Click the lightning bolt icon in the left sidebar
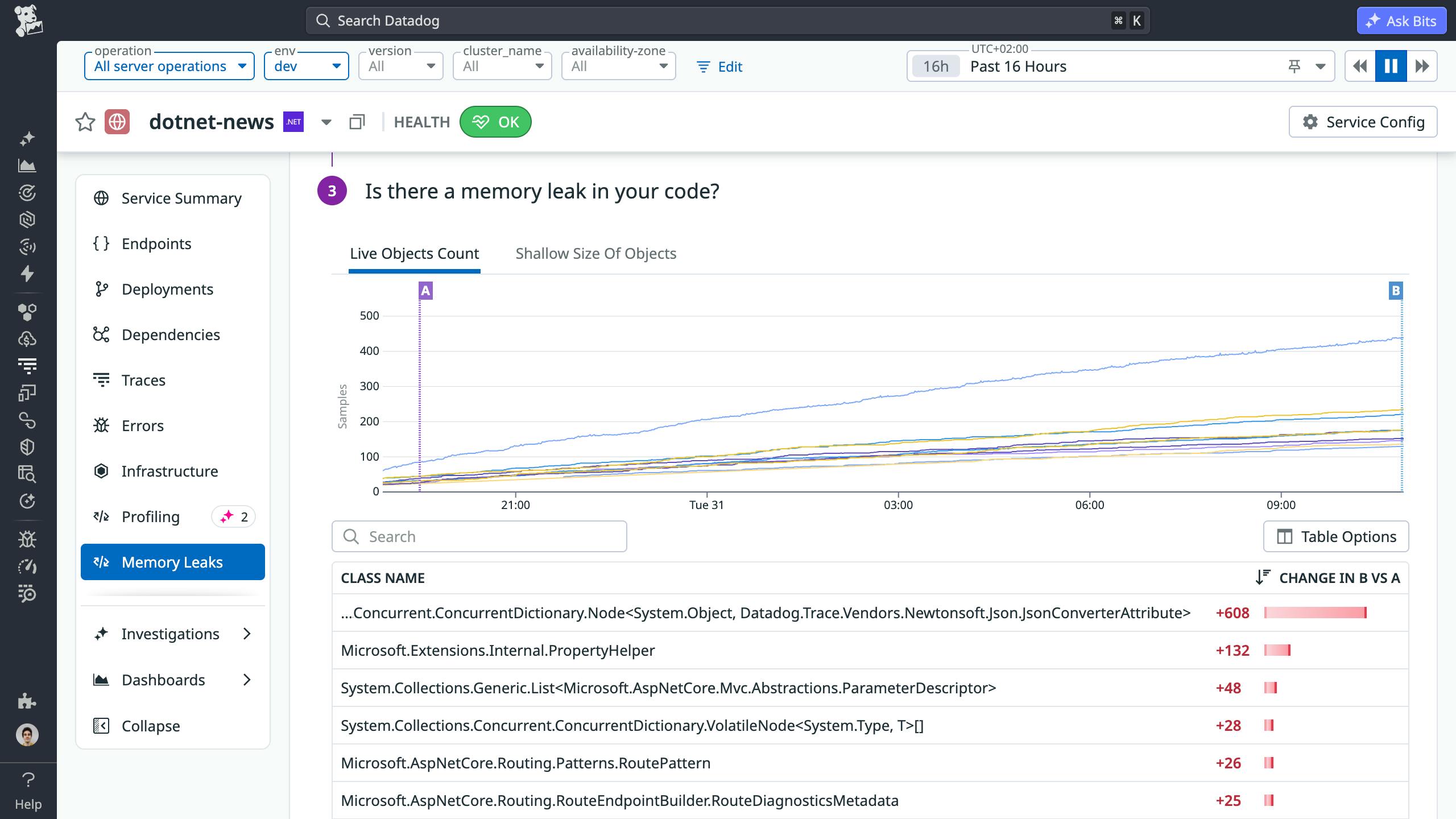Viewport: 1456px width, 819px height. (27, 274)
